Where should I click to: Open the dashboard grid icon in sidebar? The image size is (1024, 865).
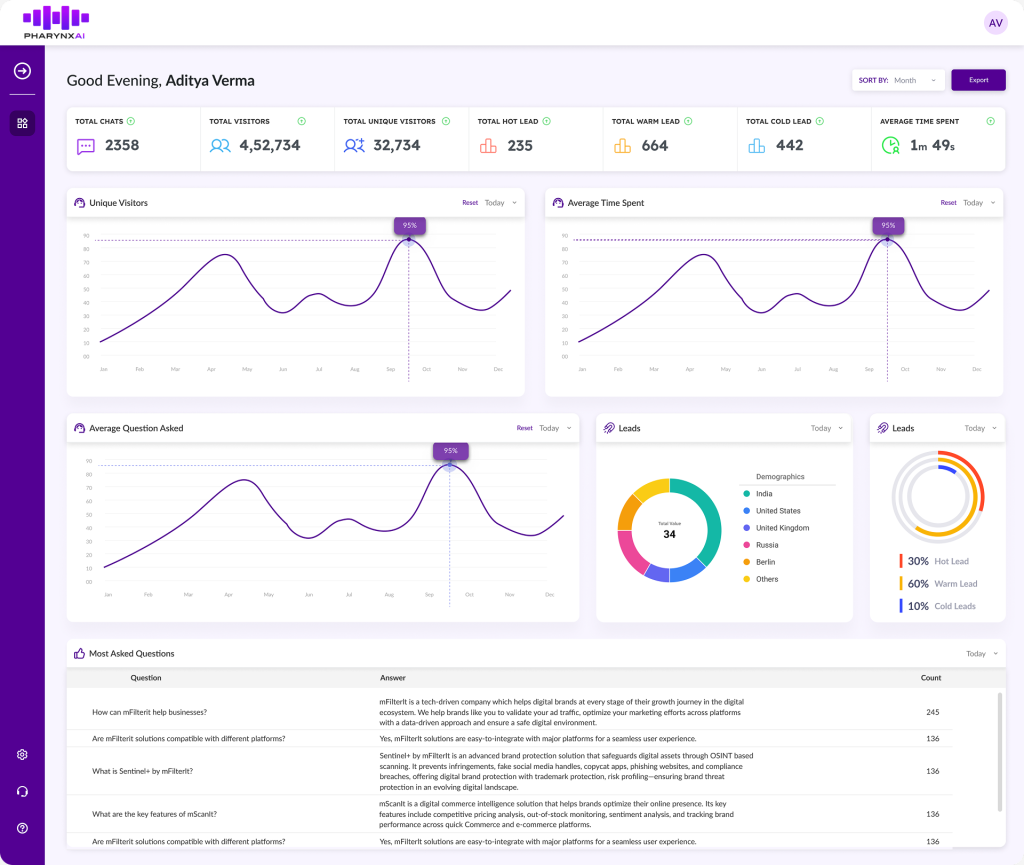point(22,123)
